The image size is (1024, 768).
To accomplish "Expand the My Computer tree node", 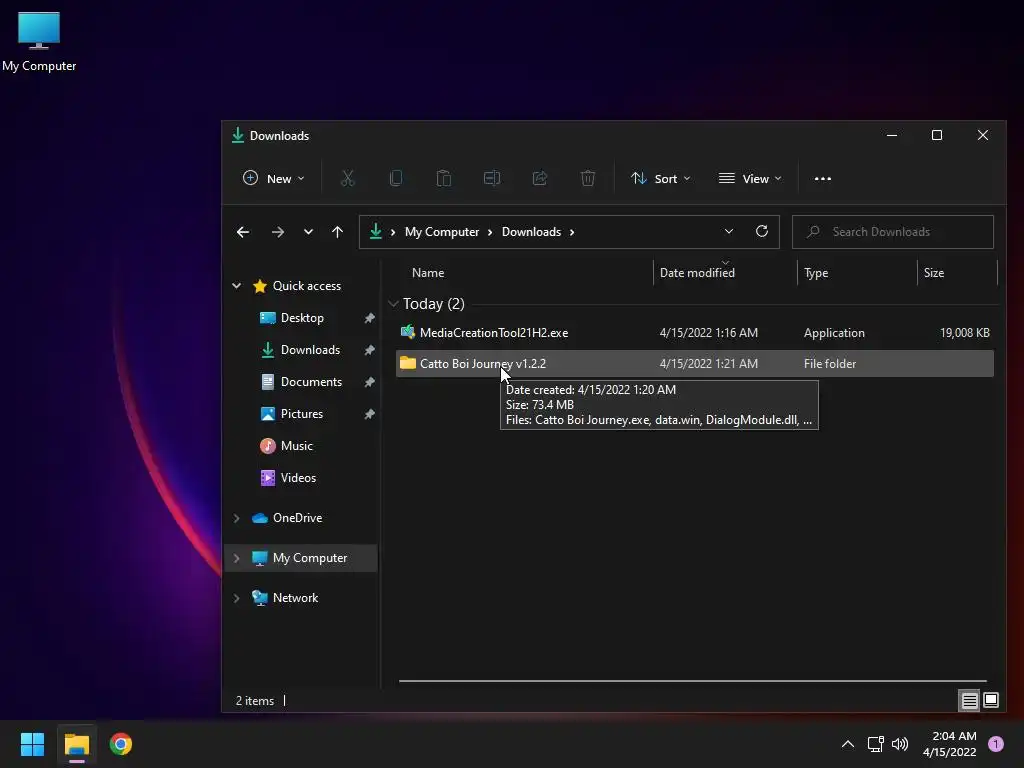I will click(236, 558).
